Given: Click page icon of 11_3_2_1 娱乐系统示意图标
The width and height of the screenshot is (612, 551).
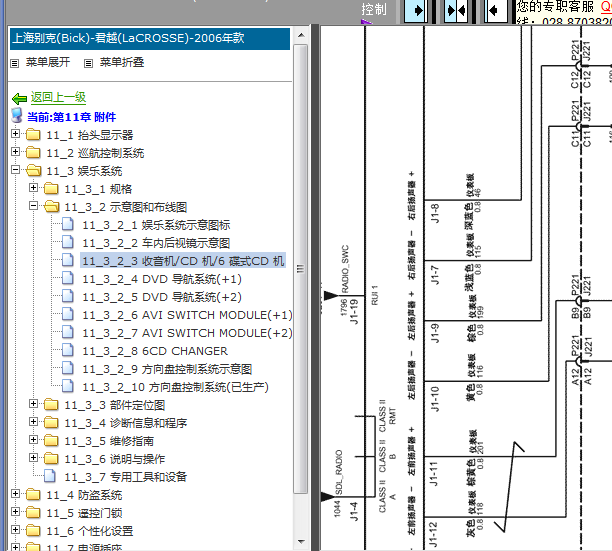Looking at the screenshot, I should click(x=68, y=224).
